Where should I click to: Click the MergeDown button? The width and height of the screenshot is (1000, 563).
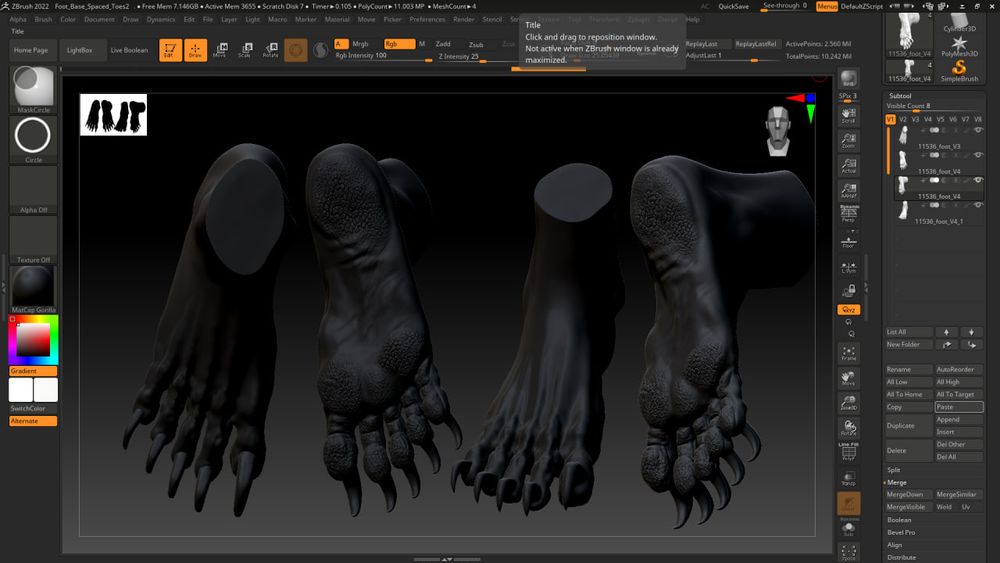pyautogui.click(x=909, y=495)
